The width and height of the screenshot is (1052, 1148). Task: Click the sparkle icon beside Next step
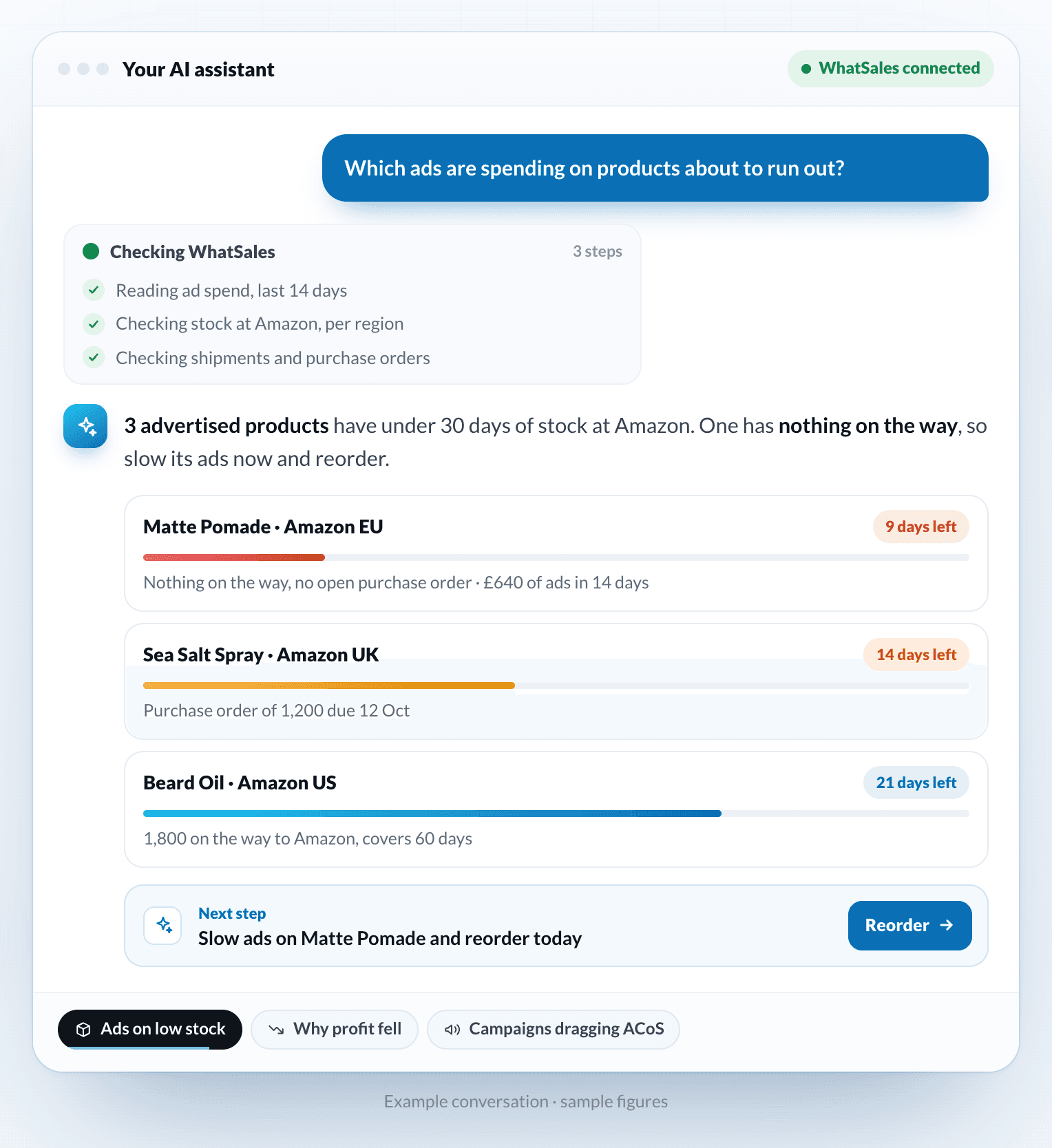tap(163, 926)
